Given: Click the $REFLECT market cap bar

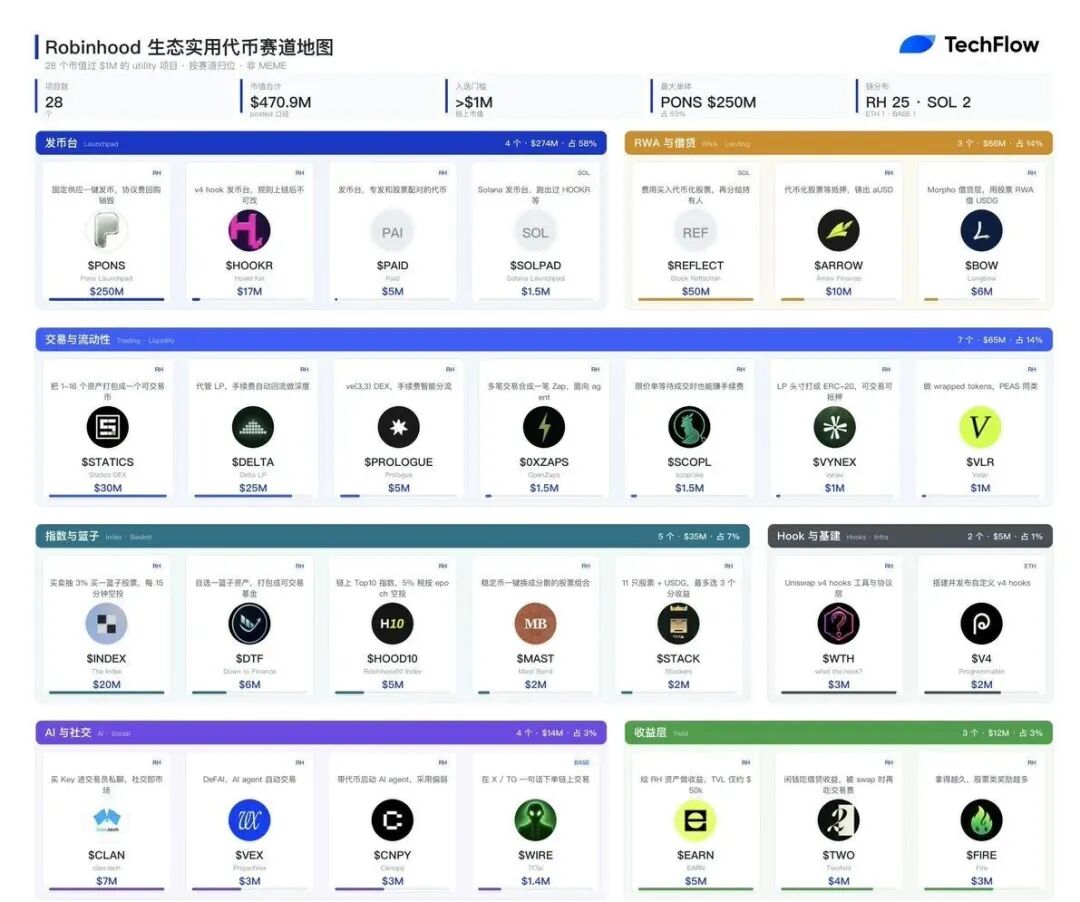Looking at the screenshot, I should tap(696, 300).
